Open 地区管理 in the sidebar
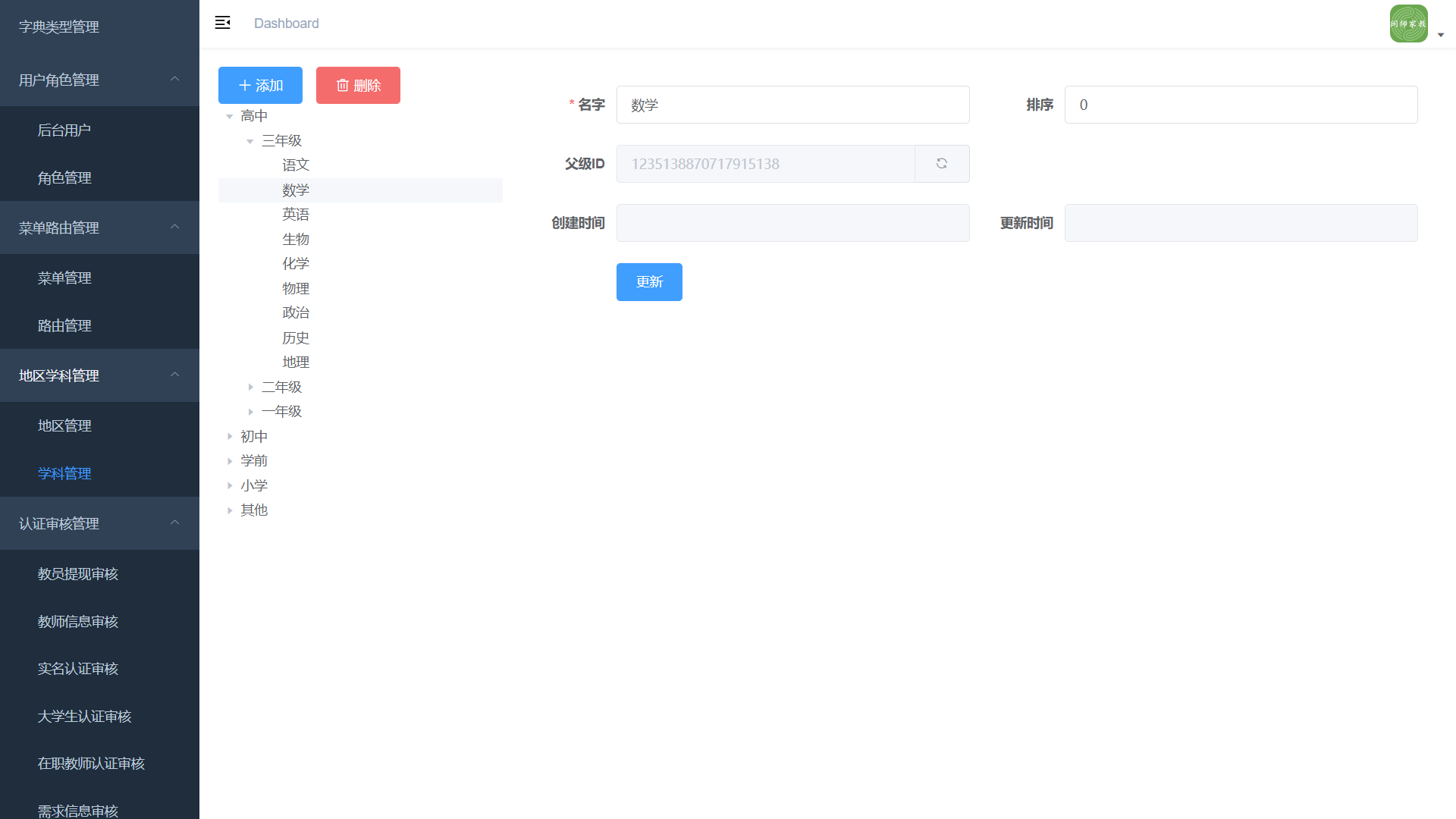This screenshot has width=1456, height=819. point(64,426)
